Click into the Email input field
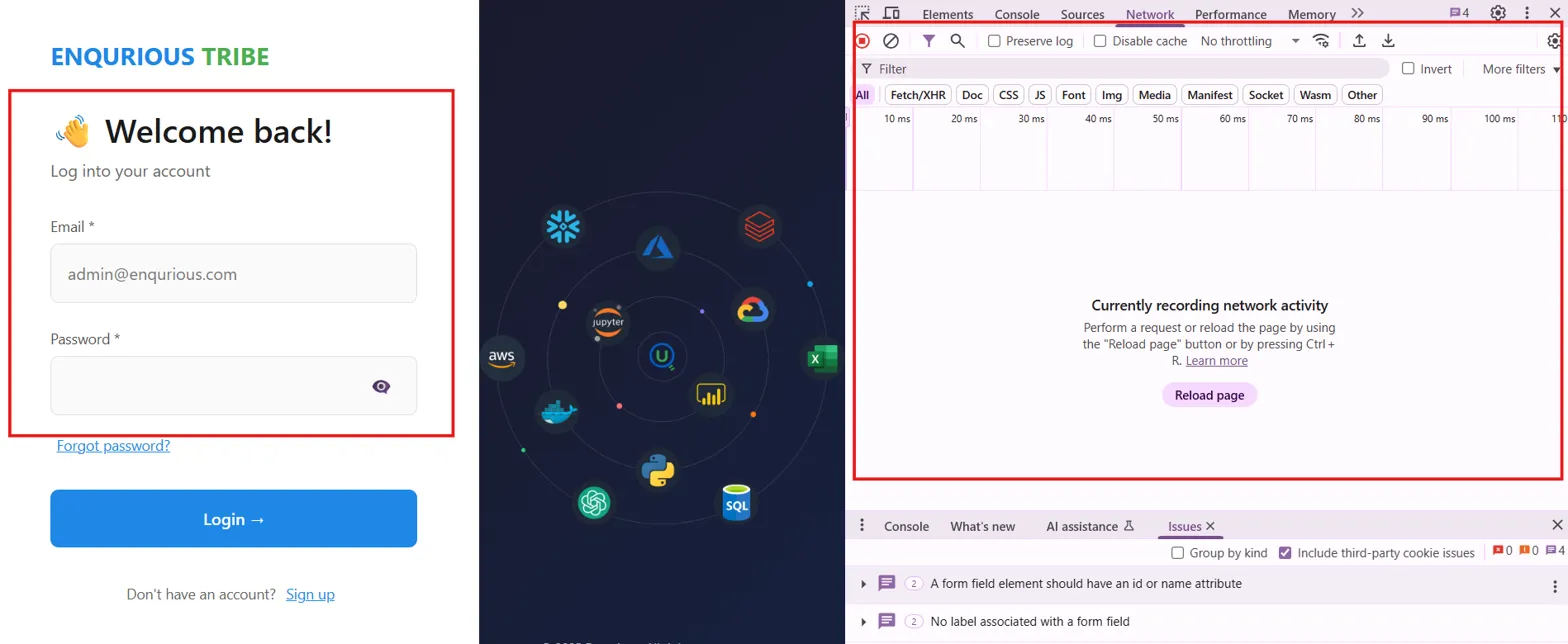1568x644 pixels. [234, 273]
